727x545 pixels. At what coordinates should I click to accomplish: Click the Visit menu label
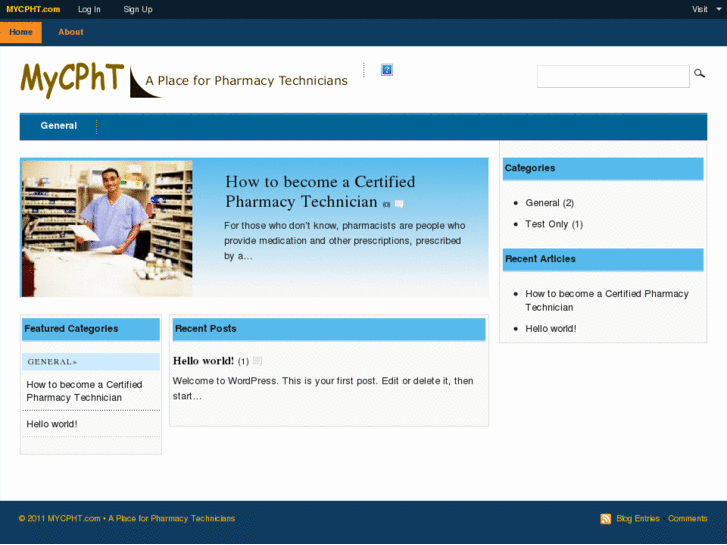pyautogui.click(x=700, y=9)
